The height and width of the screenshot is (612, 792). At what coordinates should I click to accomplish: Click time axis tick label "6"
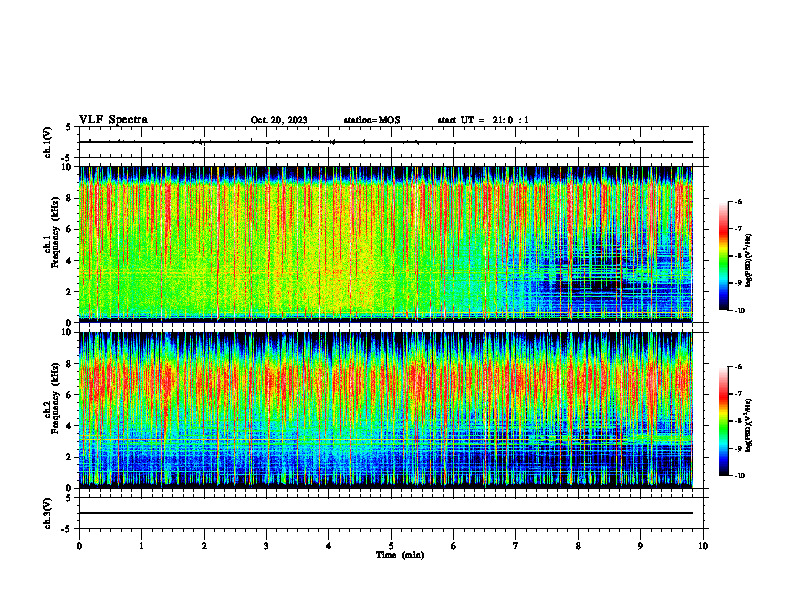pyautogui.click(x=454, y=546)
